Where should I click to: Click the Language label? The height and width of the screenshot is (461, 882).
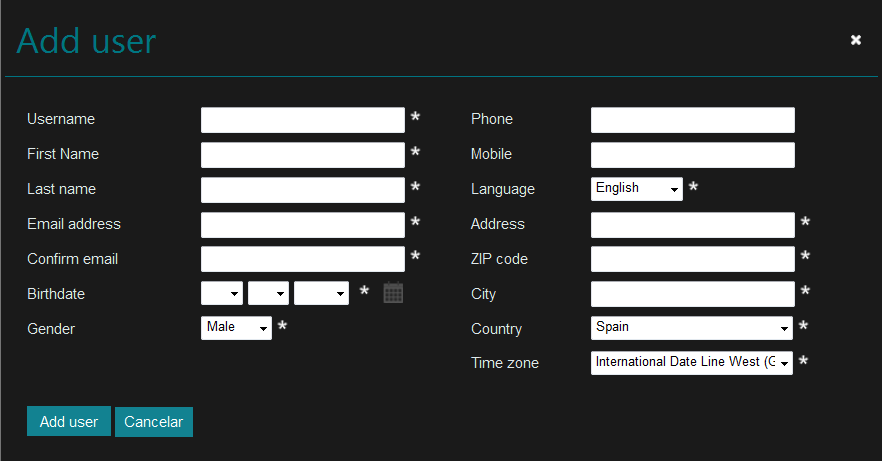coord(502,189)
